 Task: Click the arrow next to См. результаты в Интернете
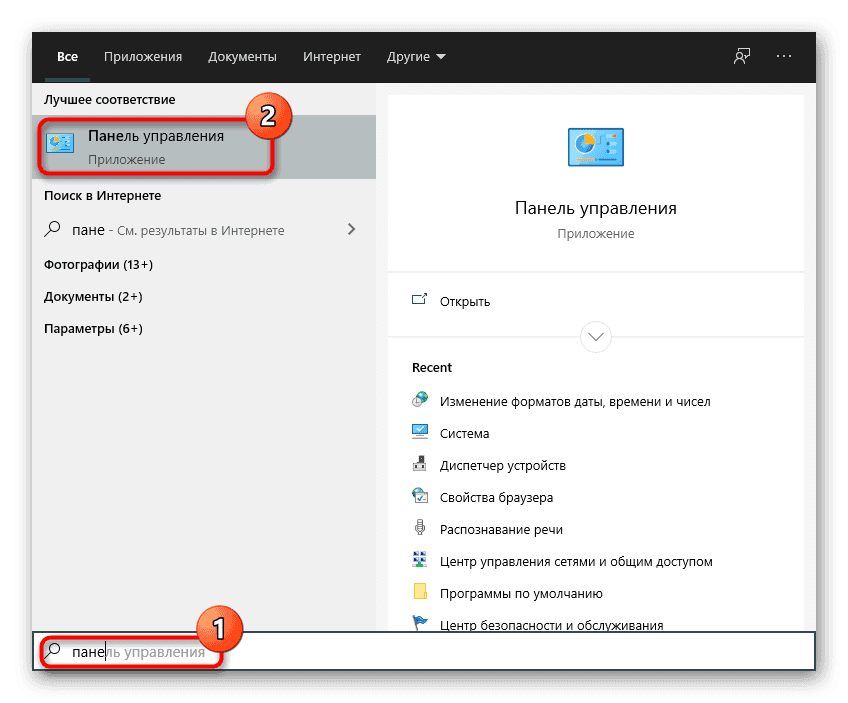click(x=351, y=228)
